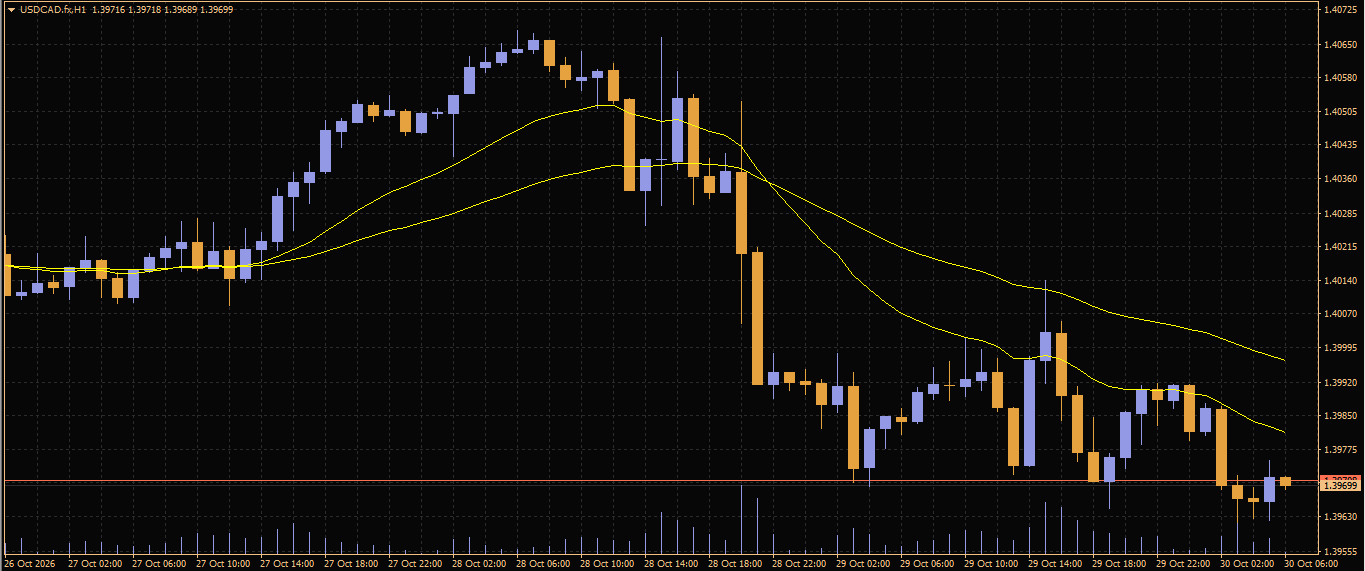Click the 28 Oct 02:00 time label
This screenshot has height=571, width=1365.
point(479,564)
